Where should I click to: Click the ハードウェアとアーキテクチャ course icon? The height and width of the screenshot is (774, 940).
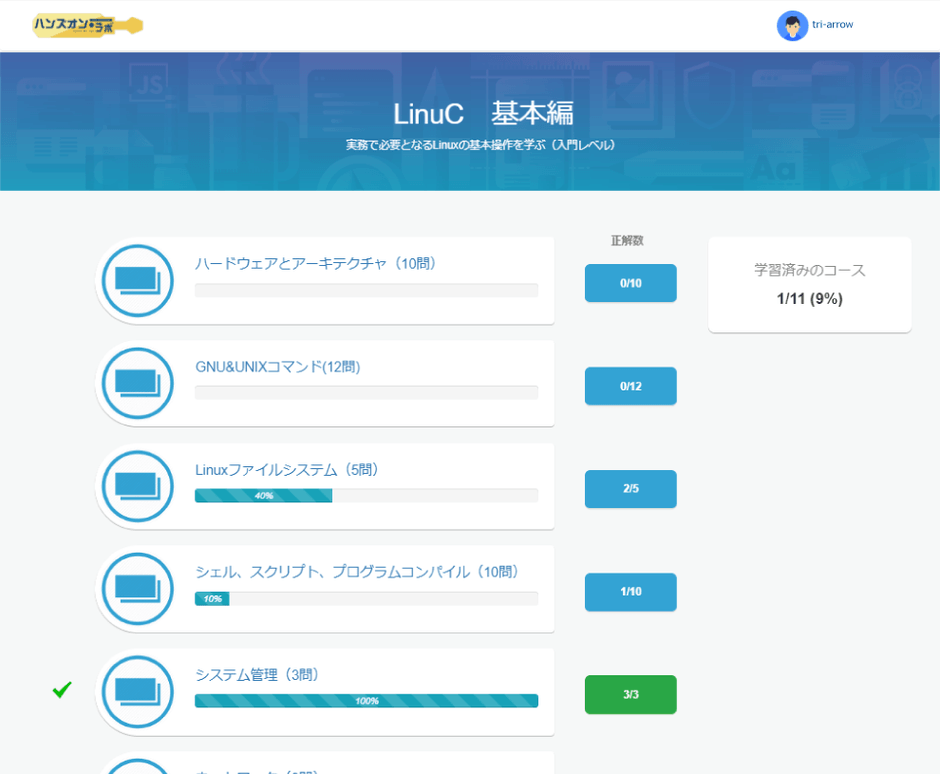138,281
